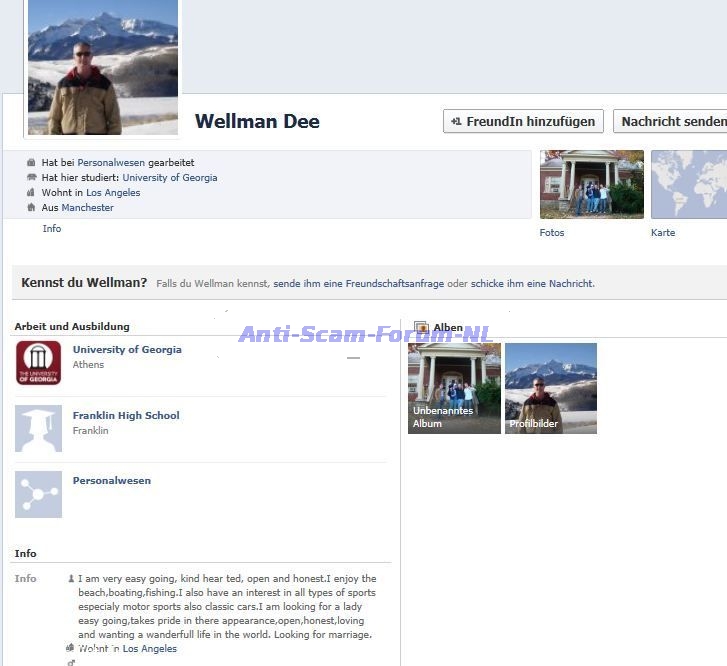Open the Los Angeles link beside Wohnt in

(113, 192)
